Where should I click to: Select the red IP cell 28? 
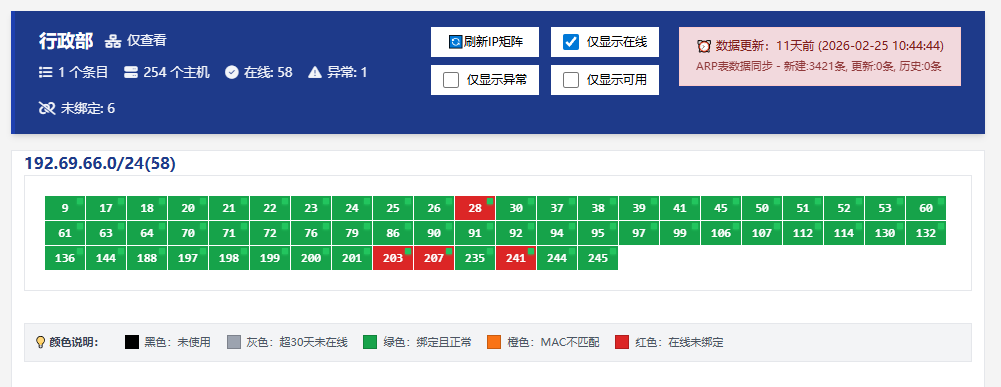(475, 208)
